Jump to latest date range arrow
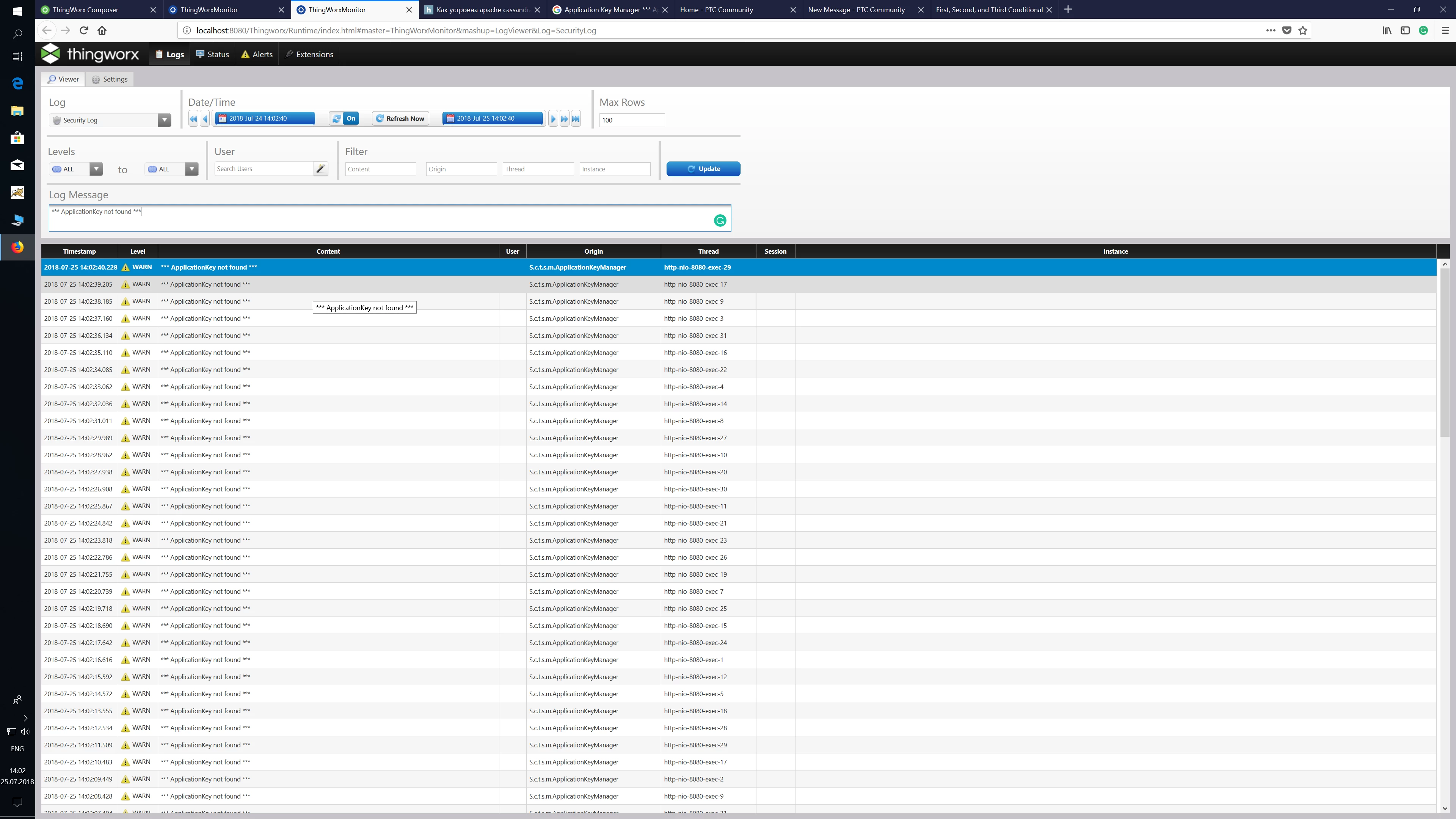This screenshot has height=819, width=1456. click(576, 119)
